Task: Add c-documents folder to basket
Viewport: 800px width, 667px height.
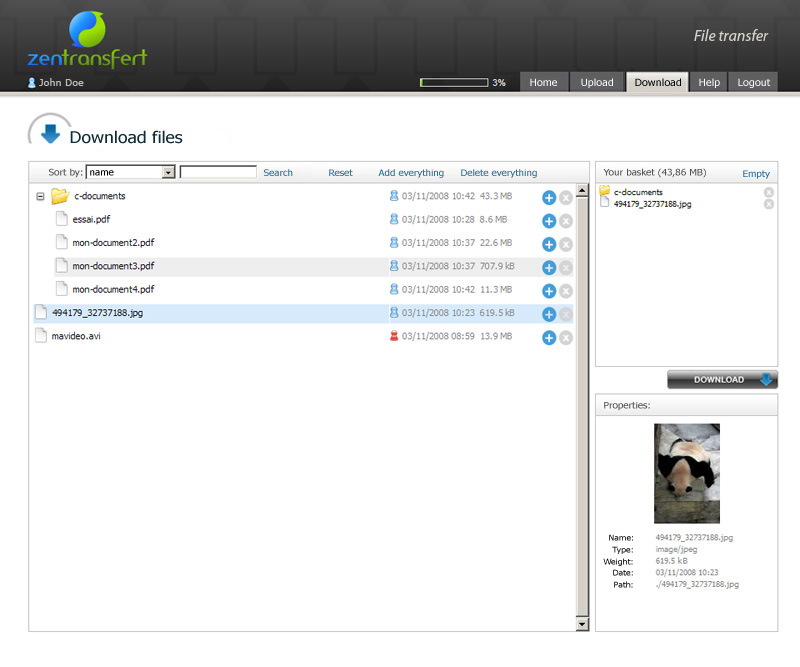Action: click(x=549, y=198)
